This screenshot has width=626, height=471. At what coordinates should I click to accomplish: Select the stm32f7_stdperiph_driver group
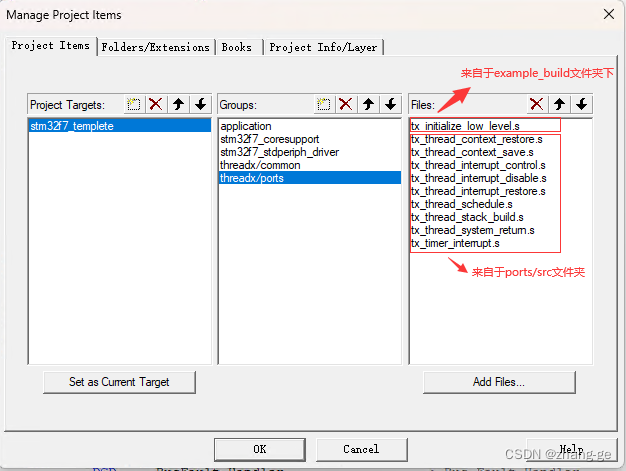click(x=310, y=152)
